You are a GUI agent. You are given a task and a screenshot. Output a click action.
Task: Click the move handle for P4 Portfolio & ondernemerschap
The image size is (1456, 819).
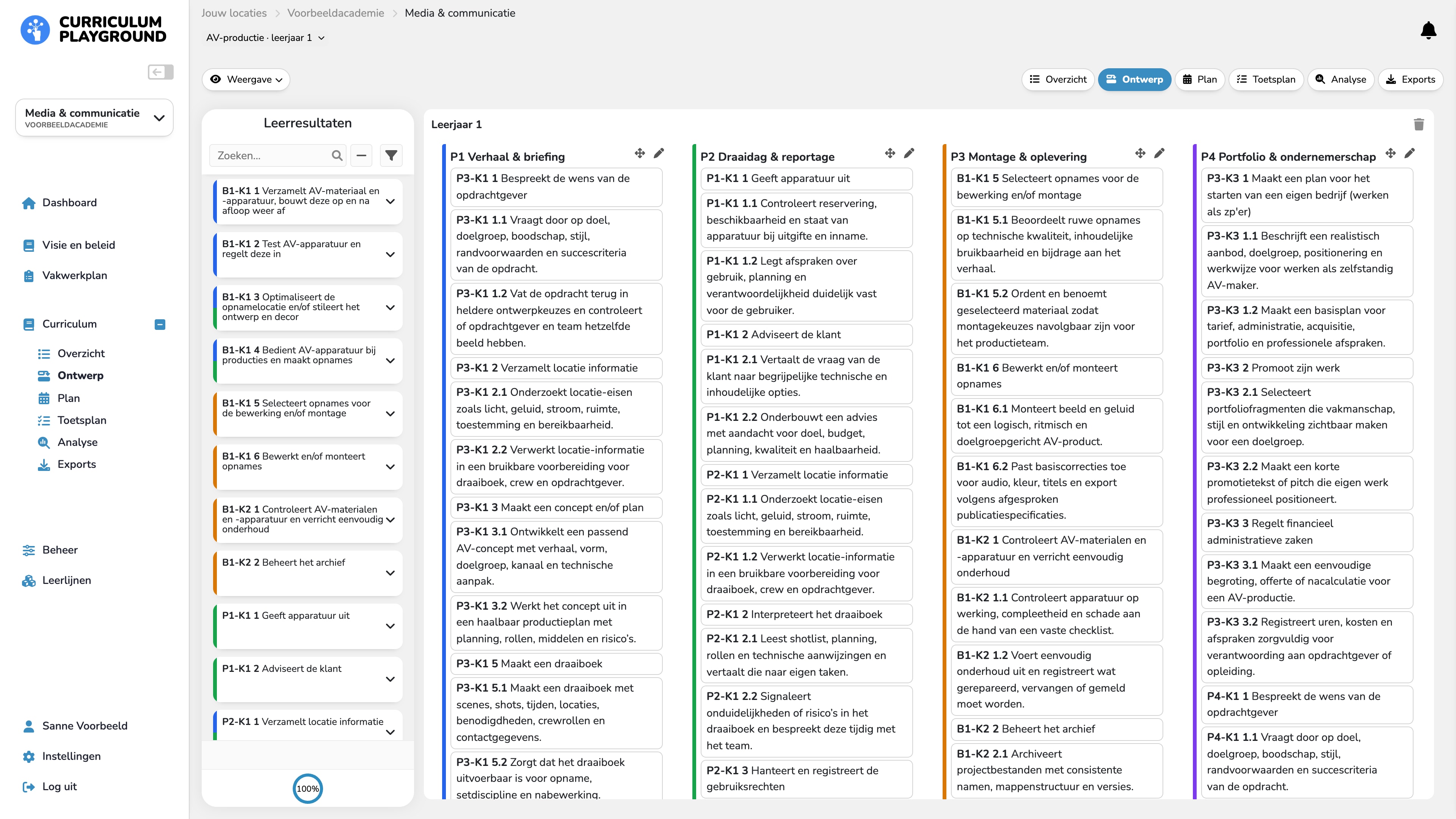coord(1391,153)
